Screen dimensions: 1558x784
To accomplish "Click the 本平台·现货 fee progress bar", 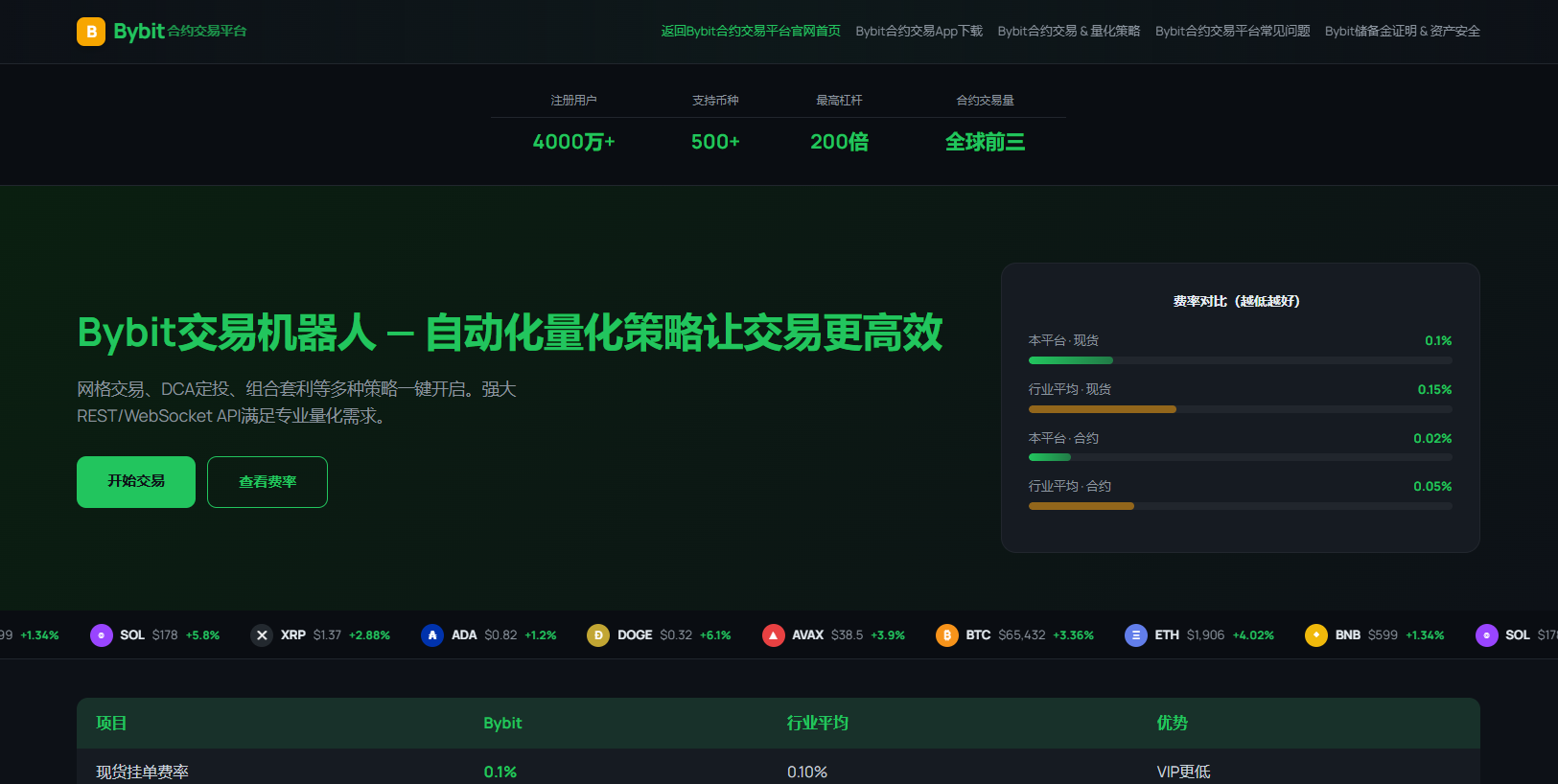I will point(1241,360).
